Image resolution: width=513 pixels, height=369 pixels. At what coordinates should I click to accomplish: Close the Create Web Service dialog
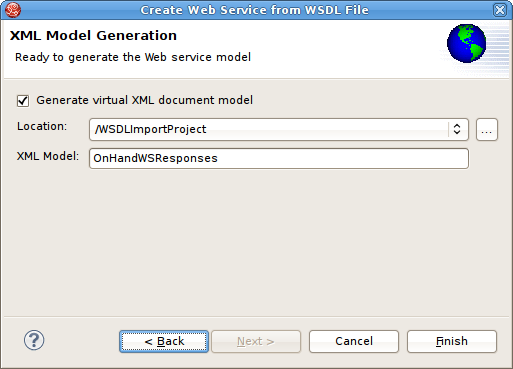[500, 10]
